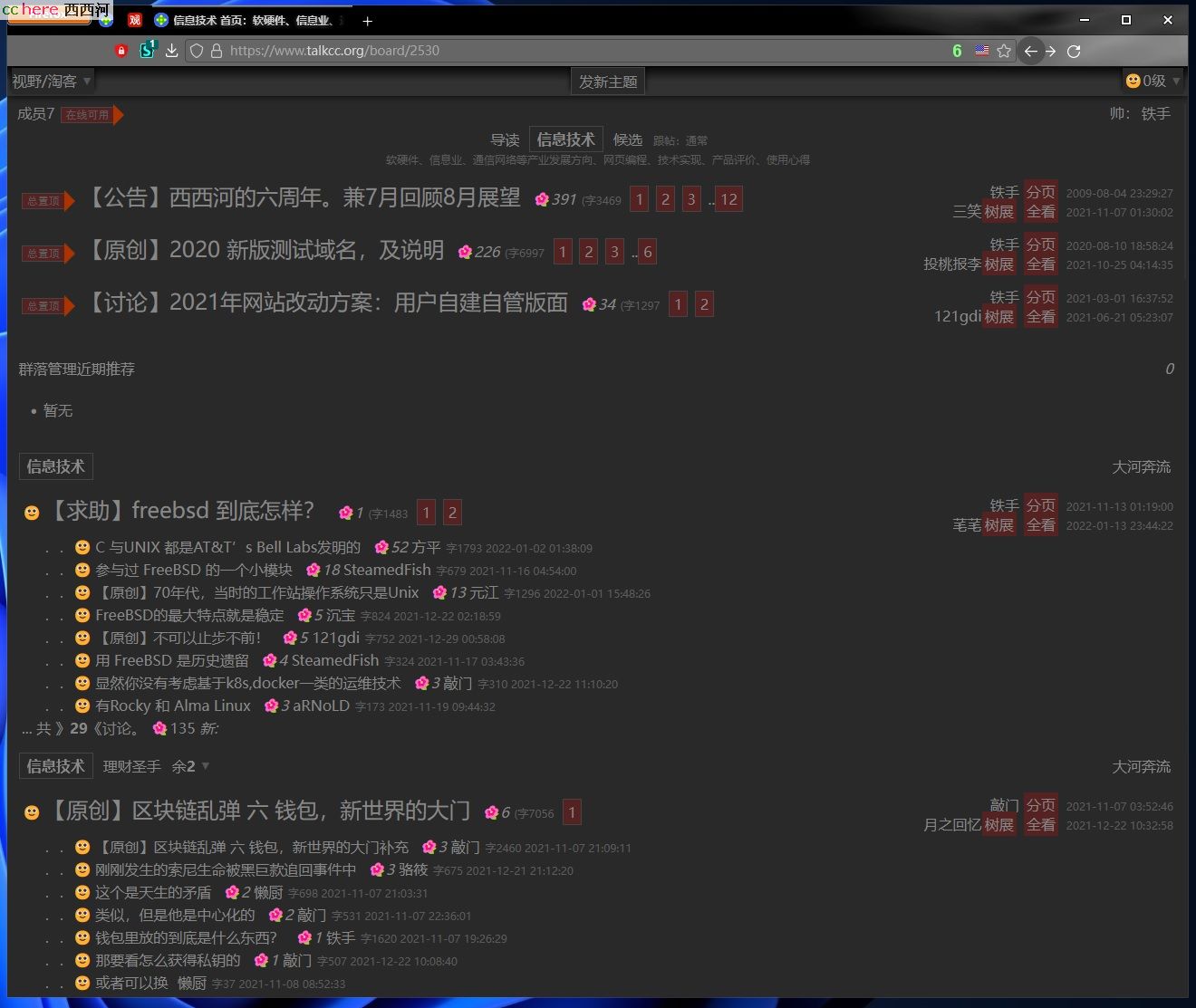Open 【公告】西西河的六周年 thread
Image resolution: width=1196 pixels, height=1008 pixels.
[x=304, y=197]
